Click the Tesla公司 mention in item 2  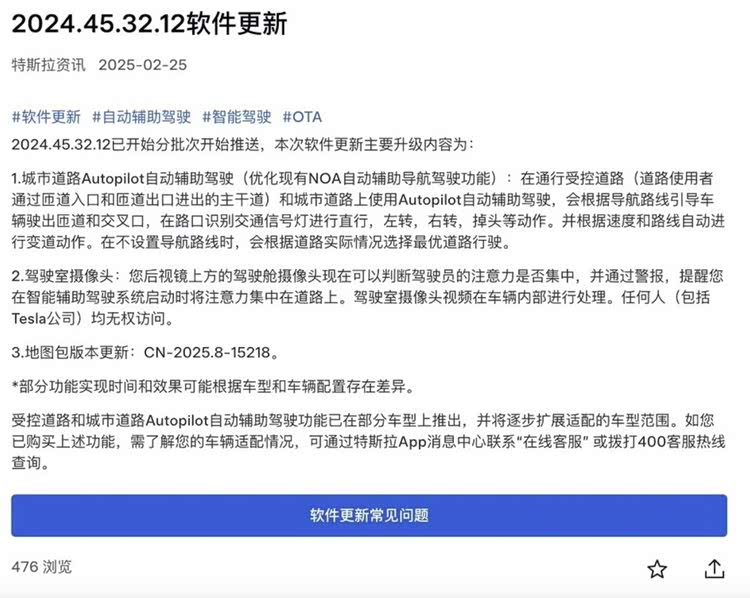[44, 318]
